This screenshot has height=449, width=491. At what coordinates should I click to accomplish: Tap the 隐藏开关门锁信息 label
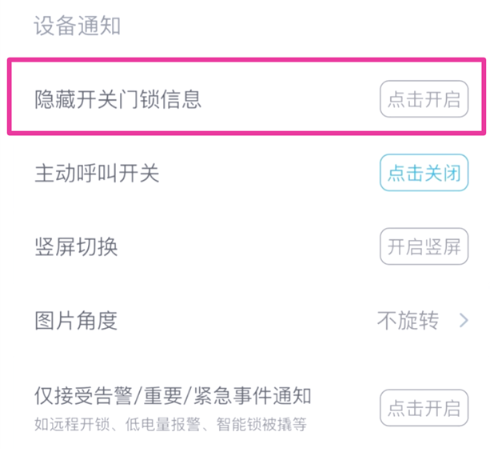[118, 99]
